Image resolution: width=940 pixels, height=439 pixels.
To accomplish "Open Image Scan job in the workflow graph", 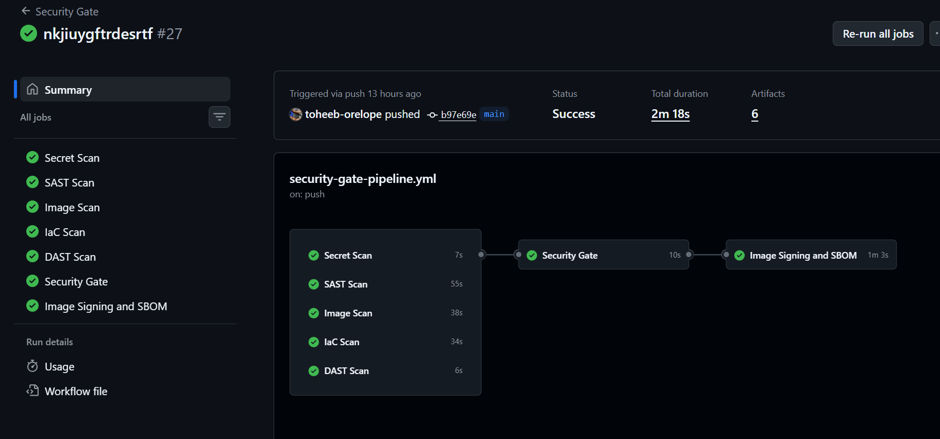I will 385,313.
